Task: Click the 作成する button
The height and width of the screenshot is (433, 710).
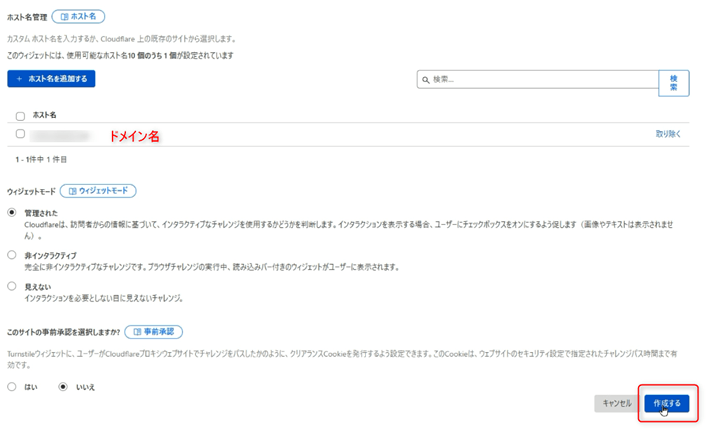Action: coord(667,403)
